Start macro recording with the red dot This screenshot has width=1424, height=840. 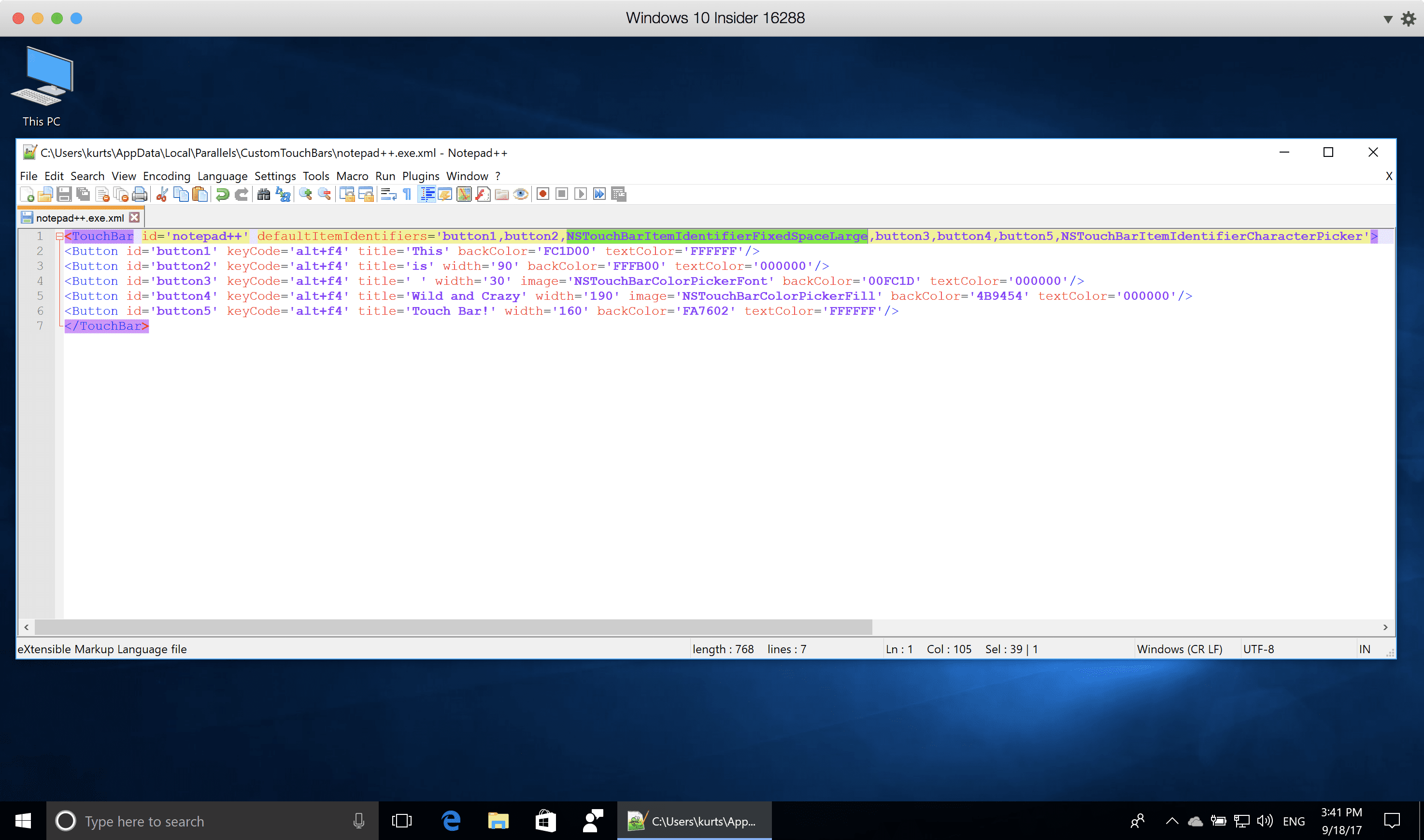click(x=543, y=194)
